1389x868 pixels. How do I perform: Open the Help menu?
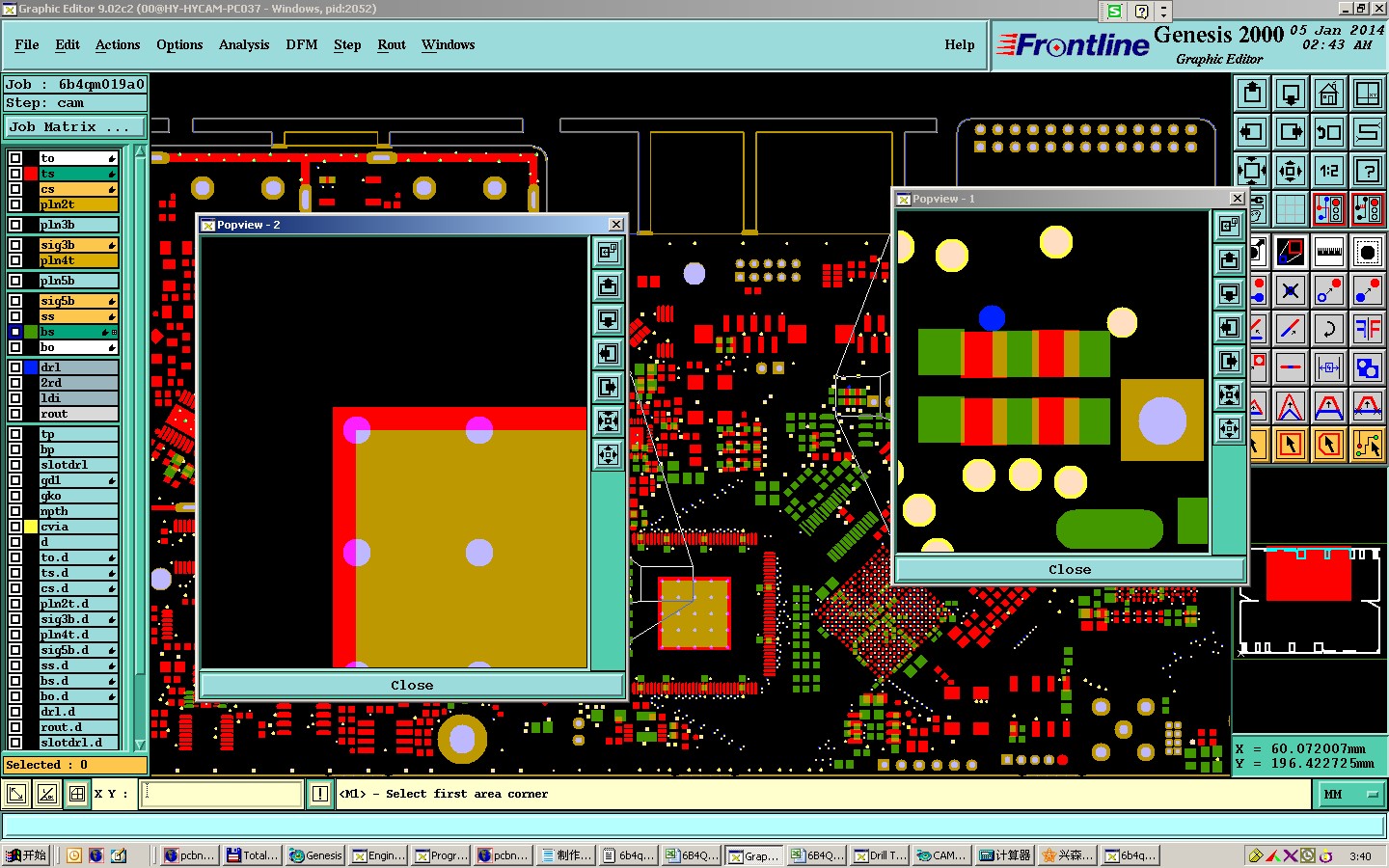click(960, 44)
